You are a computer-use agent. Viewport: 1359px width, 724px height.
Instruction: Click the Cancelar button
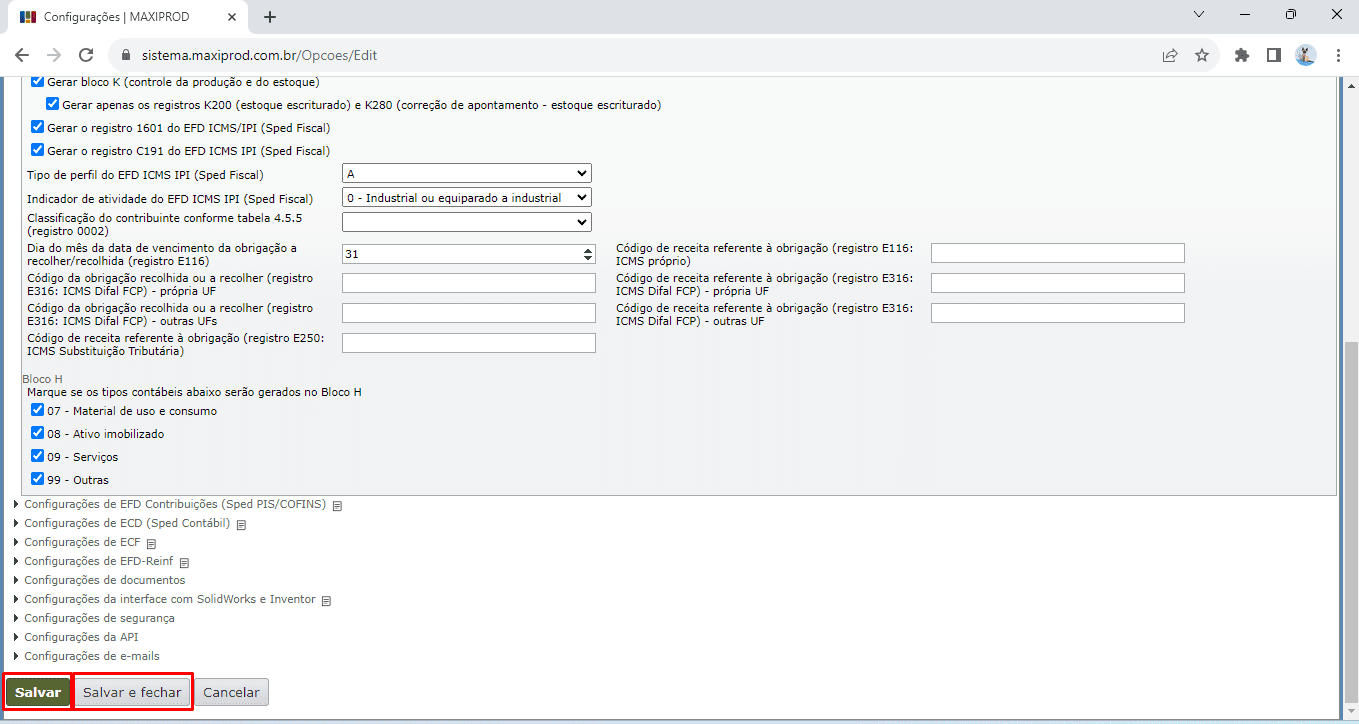tap(231, 692)
